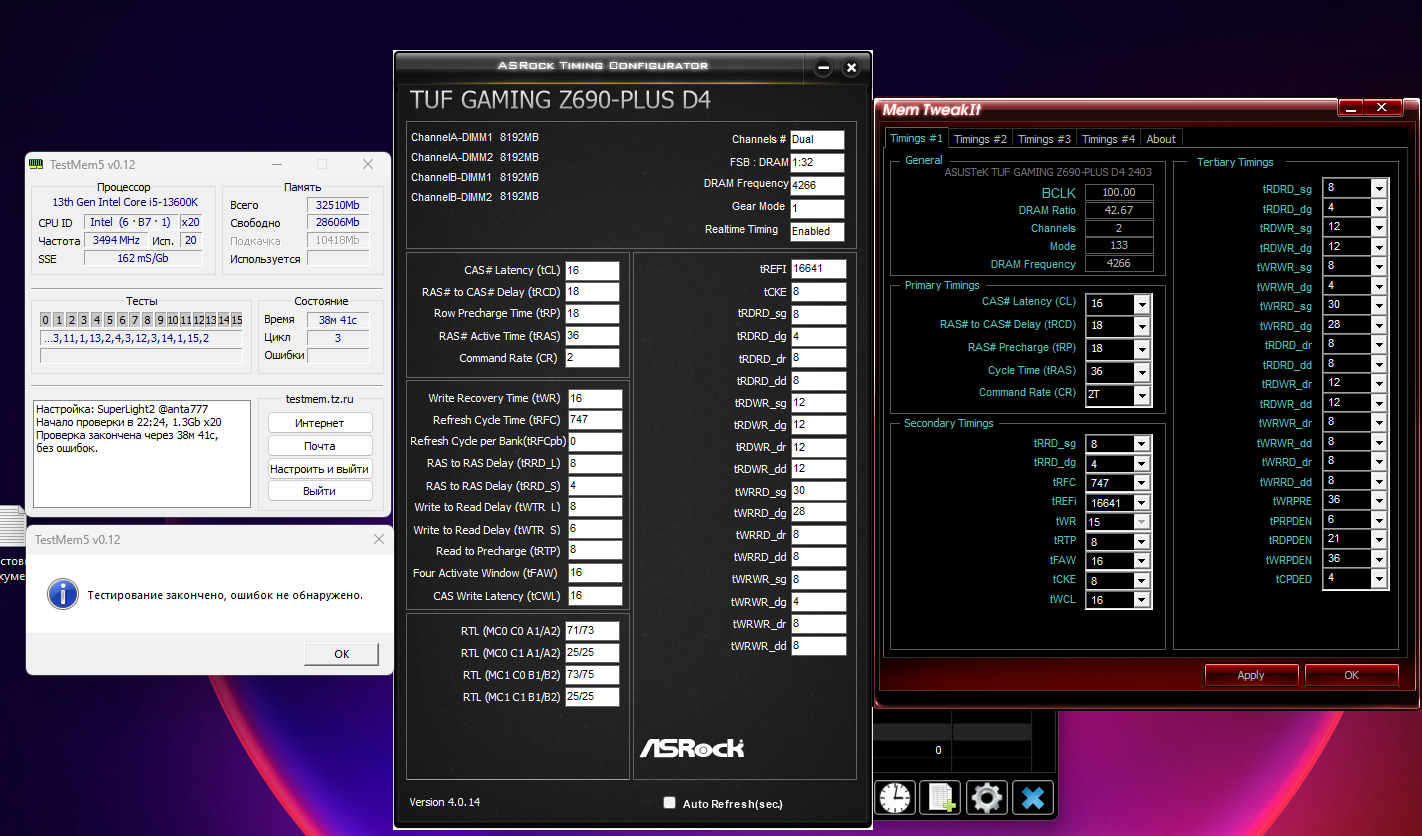Screen dimensions: 1422x836
Task: Click the '32510Mb' total memory value
Action: click(339, 205)
